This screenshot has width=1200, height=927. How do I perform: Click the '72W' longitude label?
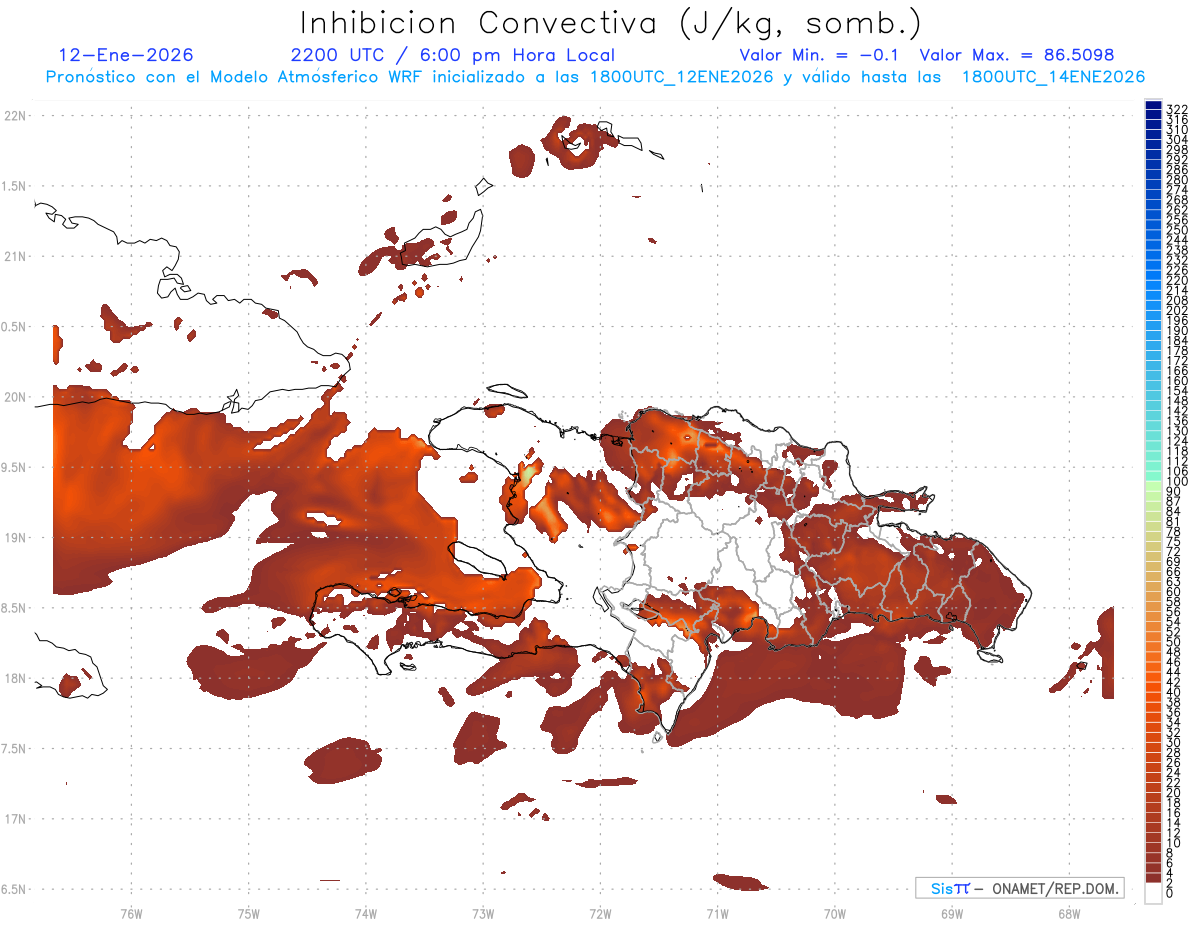[600, 913]
